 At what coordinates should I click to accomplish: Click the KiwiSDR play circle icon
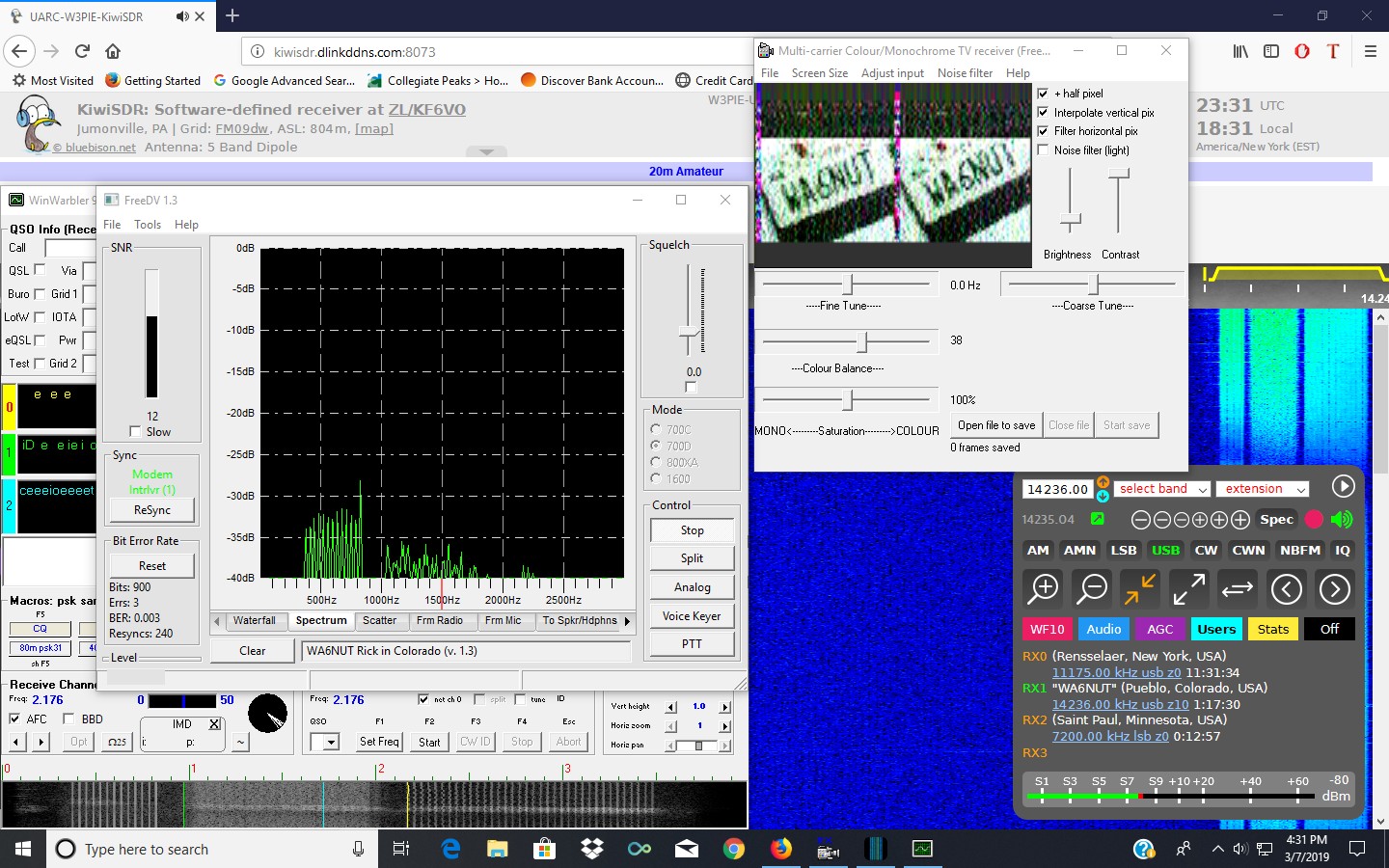coord(1343,487)
